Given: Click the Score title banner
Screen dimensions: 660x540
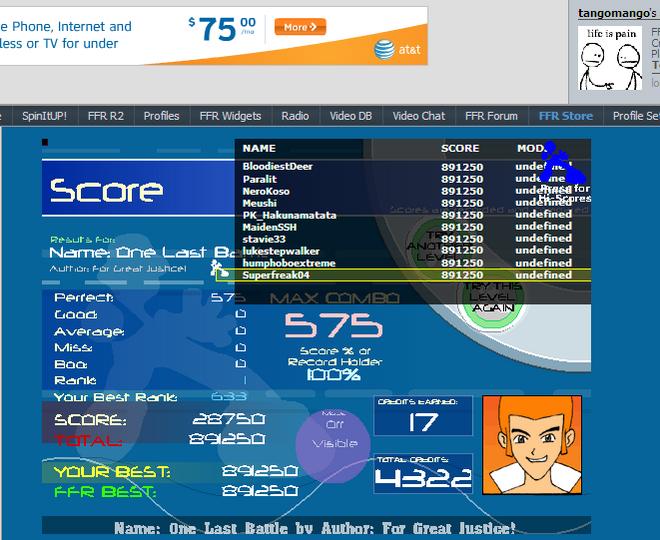Looking at the screenshot, I should 139,188.
